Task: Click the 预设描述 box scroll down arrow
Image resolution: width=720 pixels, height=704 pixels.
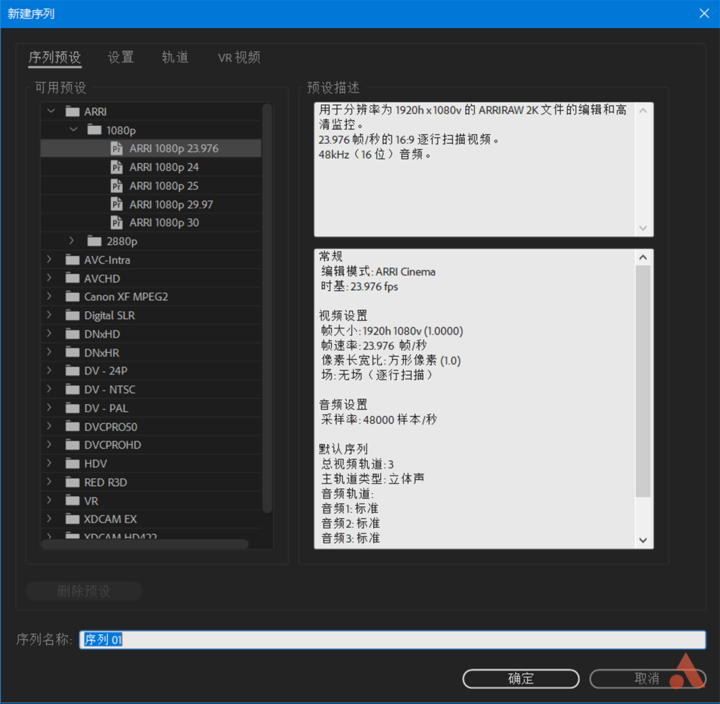Action: pyautogui.click(x=643, y=228)
